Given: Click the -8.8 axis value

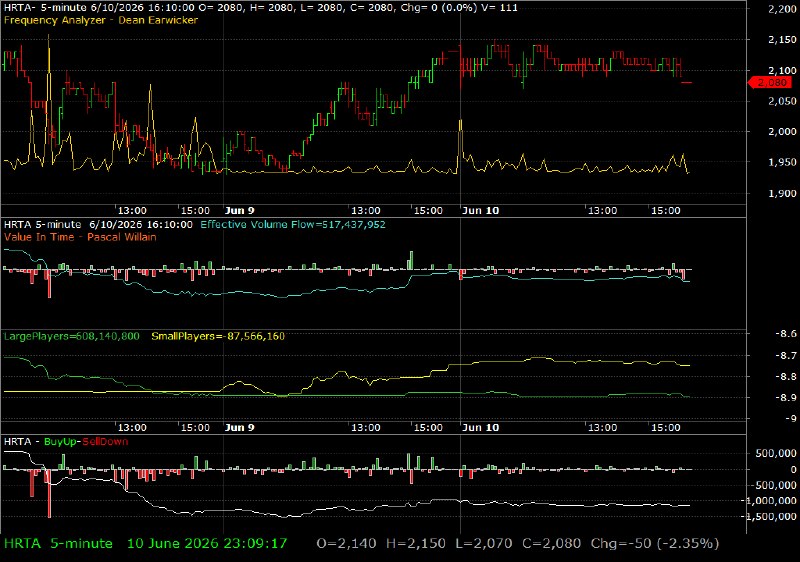Looking at the screenshot, I should (786, 377).
